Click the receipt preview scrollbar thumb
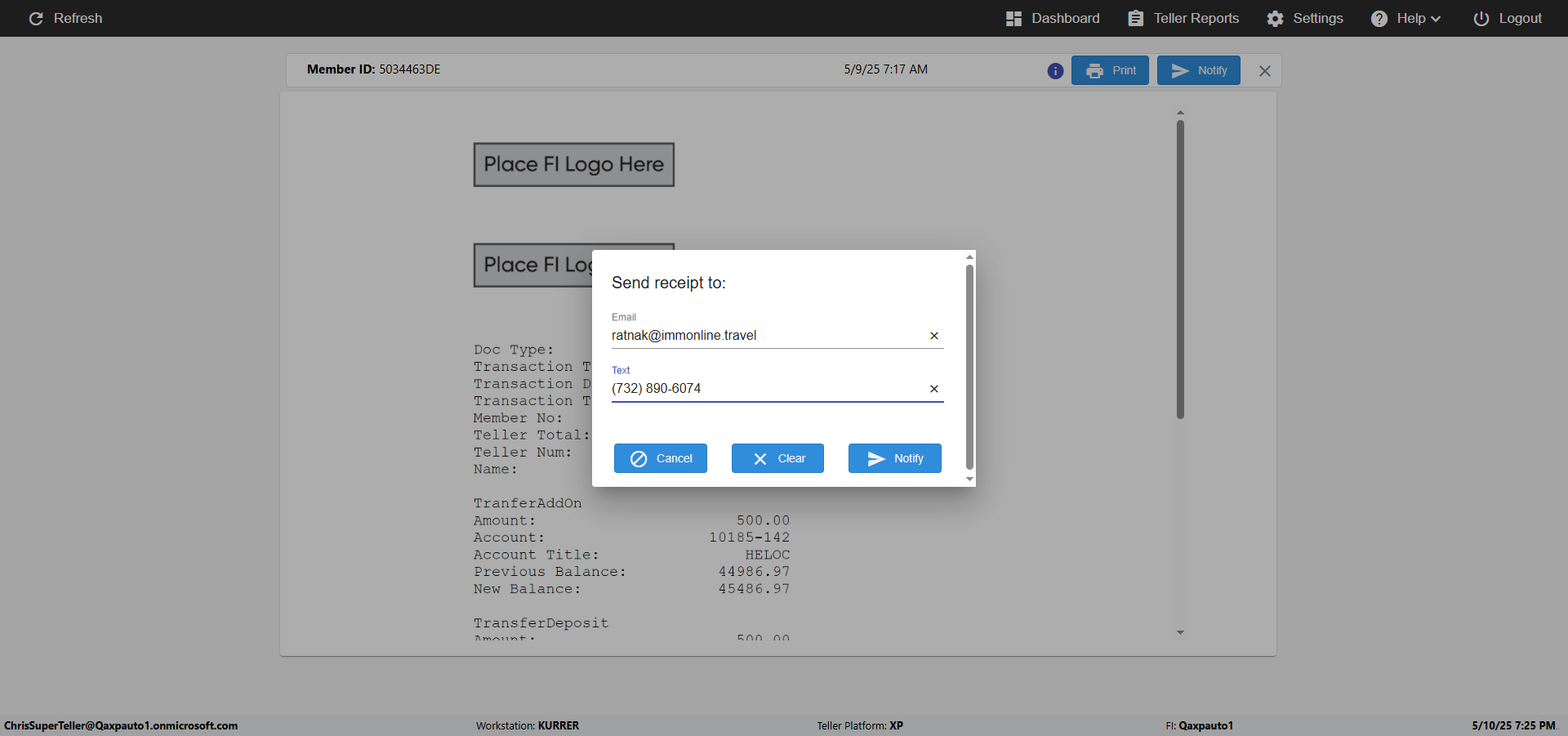This screenshot has width=1568, height=736. [1180, 270]
